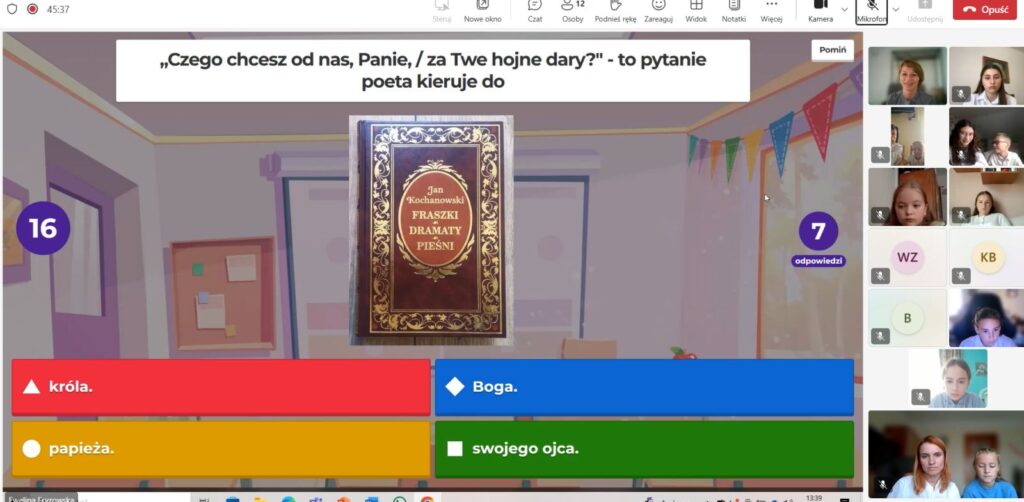Screen dimensions: 1024x502
Task: Choose the blue answer Boga
Action: pos(644,387)
